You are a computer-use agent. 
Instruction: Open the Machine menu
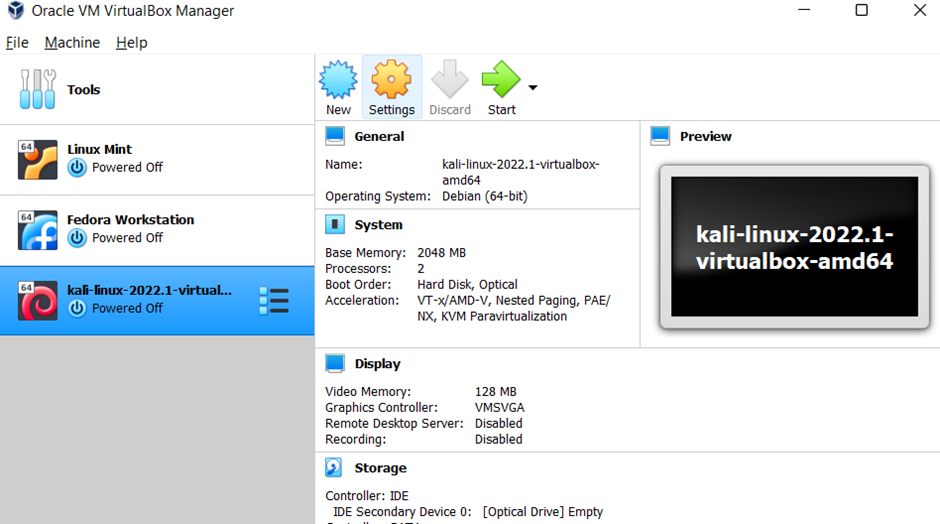click(x=72, y=43)
